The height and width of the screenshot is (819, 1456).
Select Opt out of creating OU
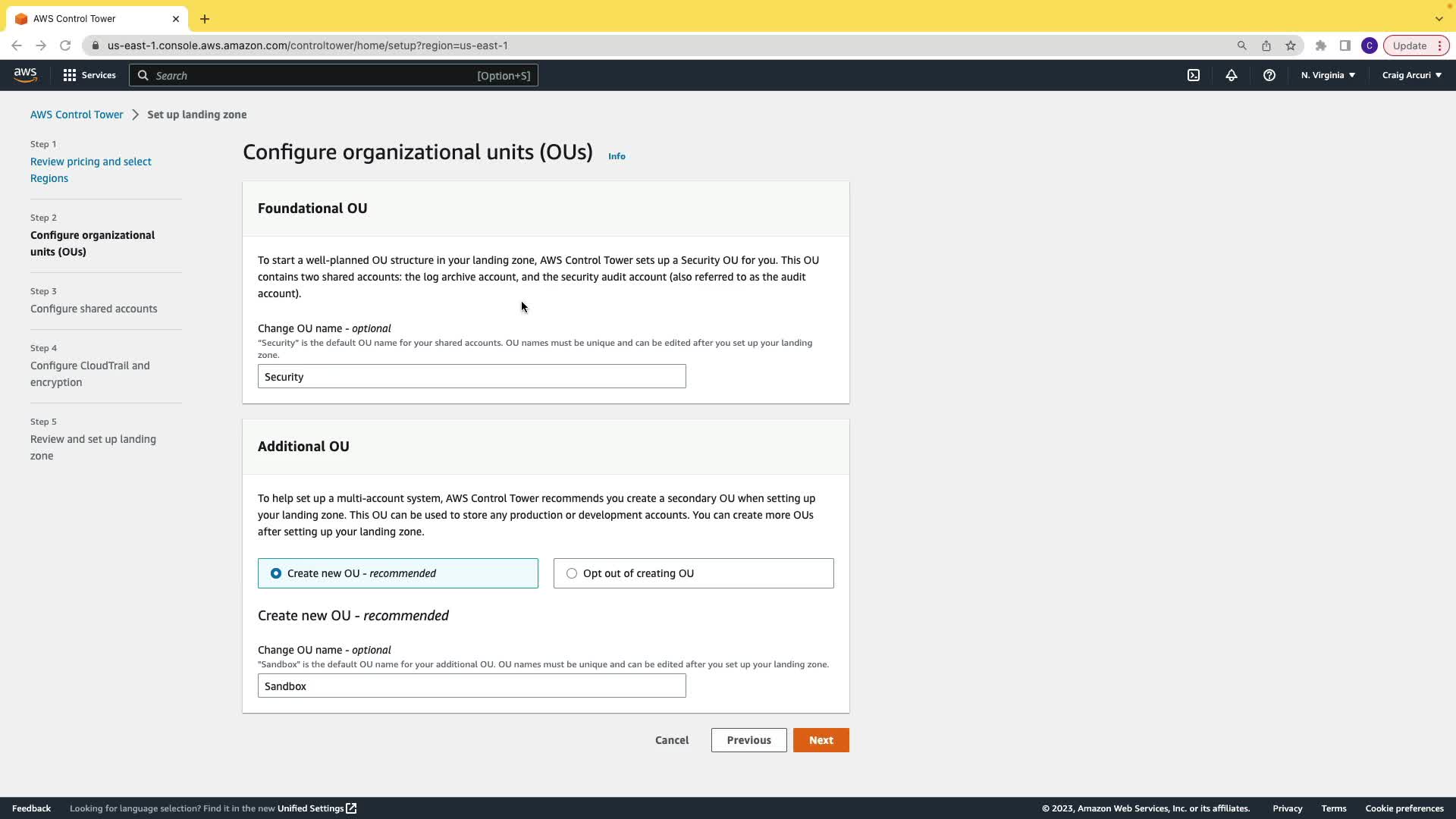pyautogui.click(x=572, y=573)
